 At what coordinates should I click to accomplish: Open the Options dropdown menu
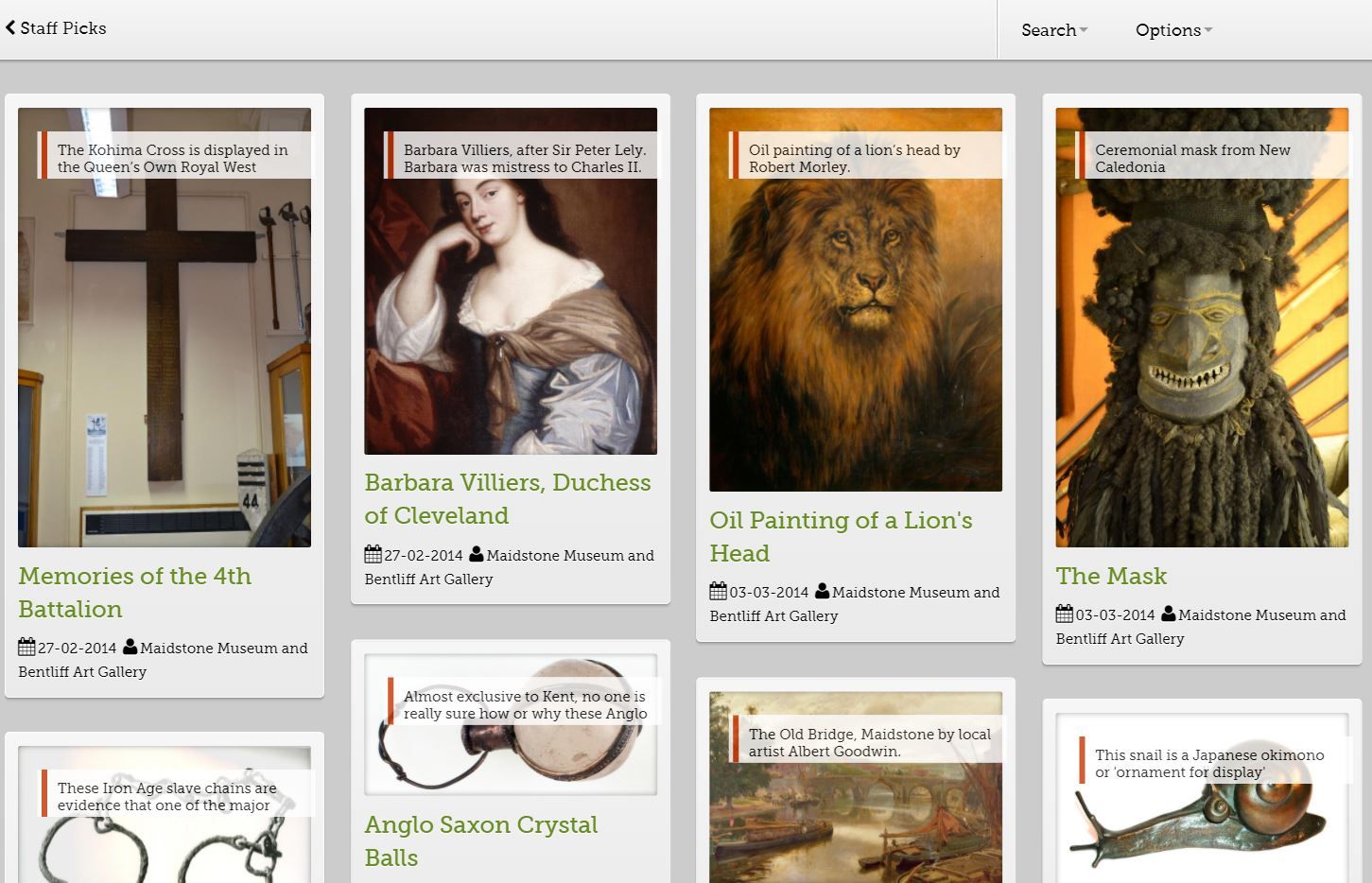(x=1173, y=30)
